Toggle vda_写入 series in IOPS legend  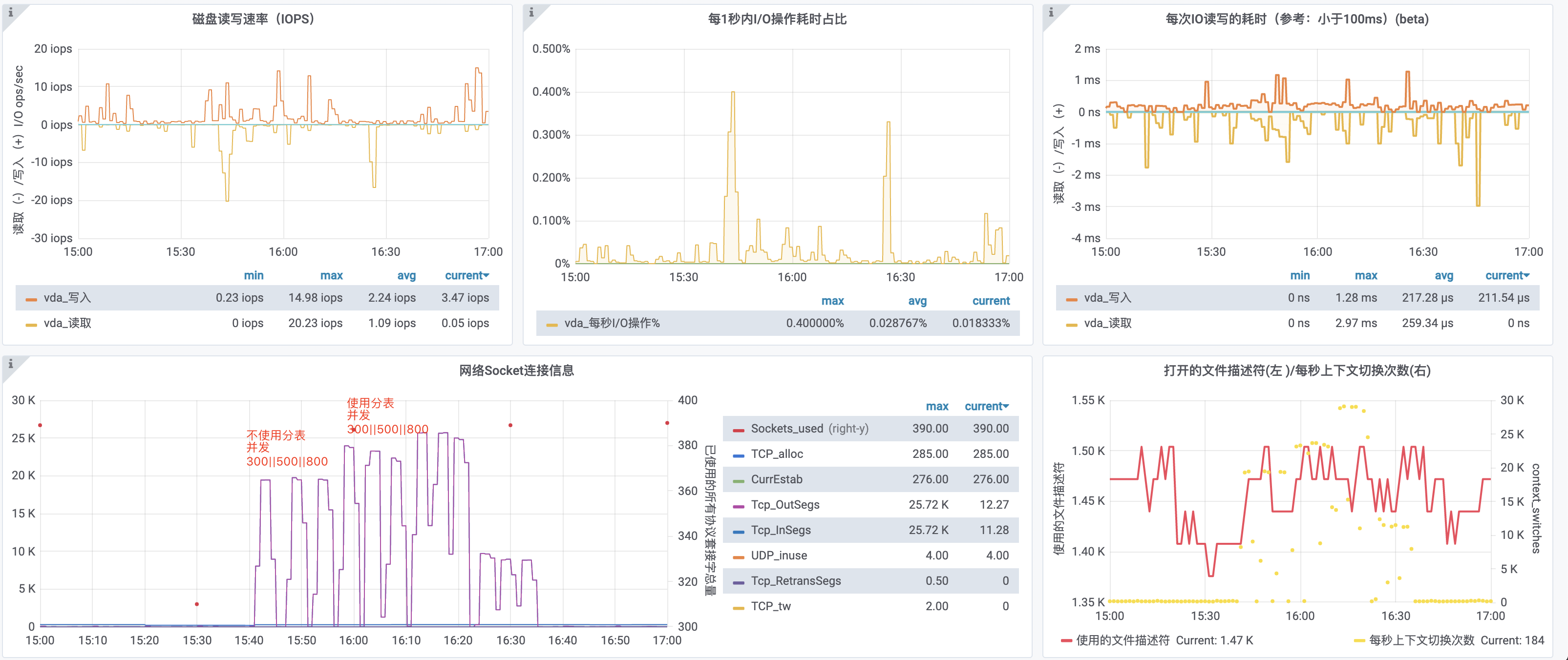pyautogui.click(x=67, y=298)
